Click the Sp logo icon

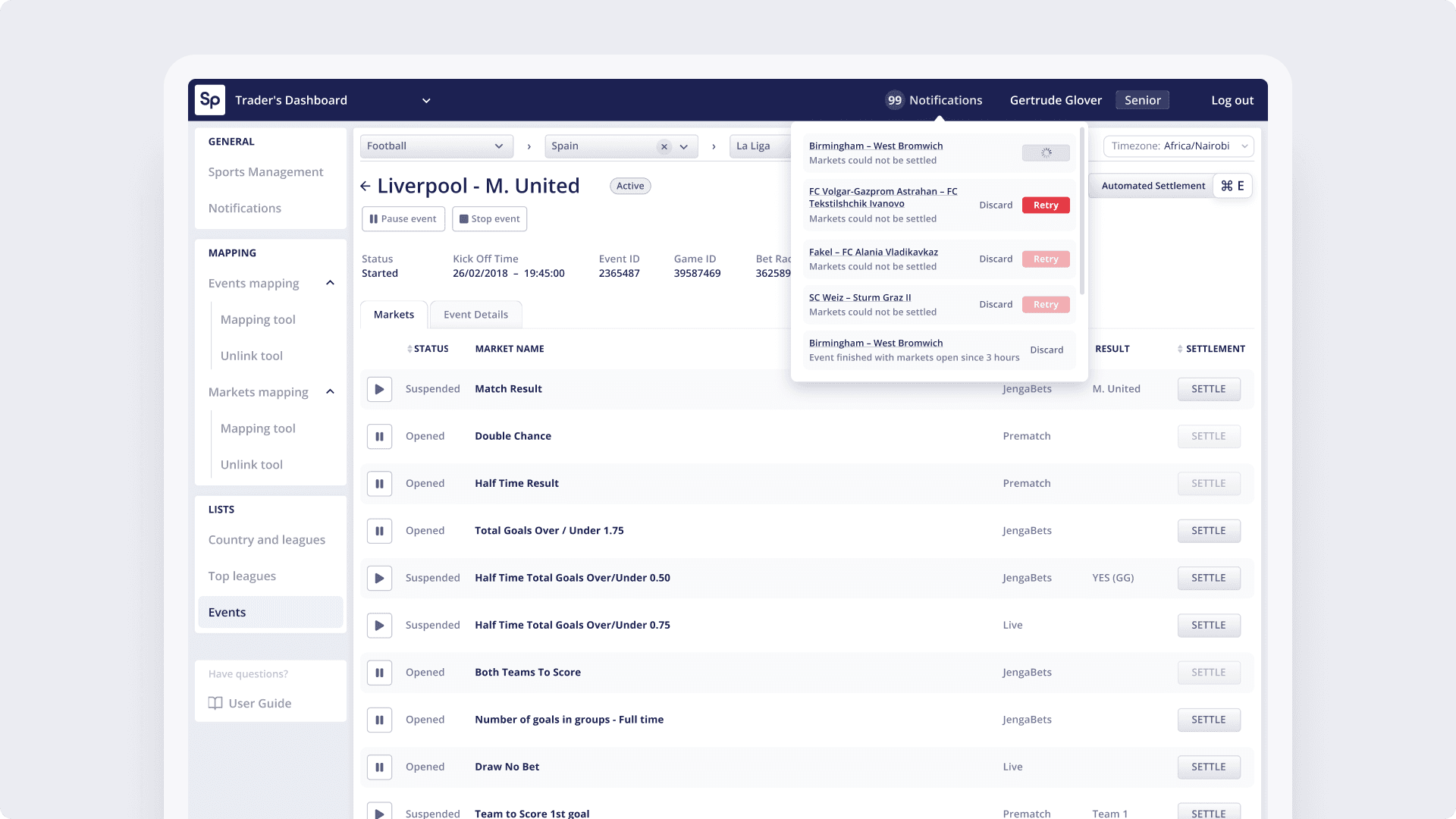pyautogui.click(x=210, y=100)
